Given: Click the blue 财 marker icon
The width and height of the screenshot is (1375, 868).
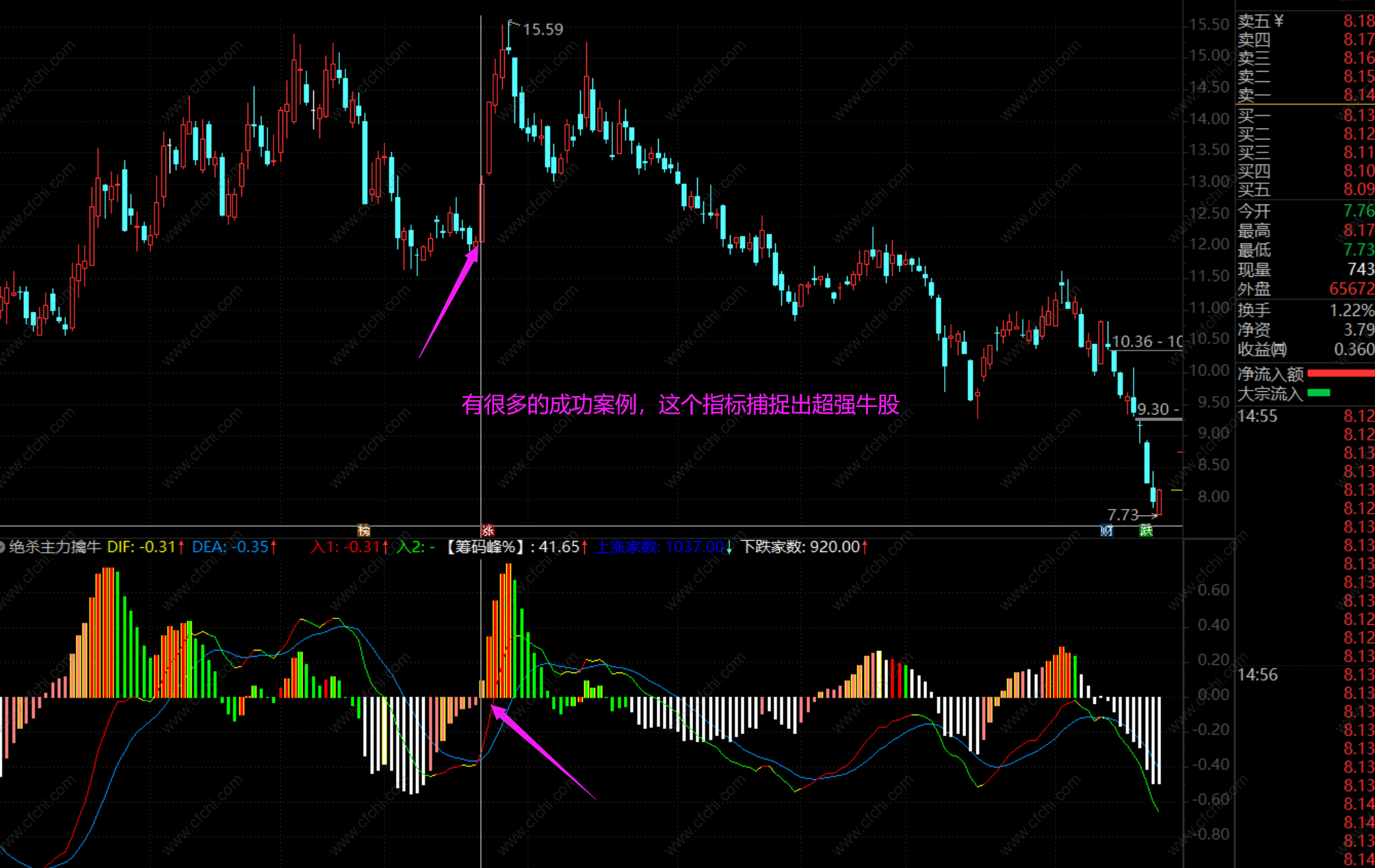Looking at the screenshot, I should click(x=1106, y=530).
